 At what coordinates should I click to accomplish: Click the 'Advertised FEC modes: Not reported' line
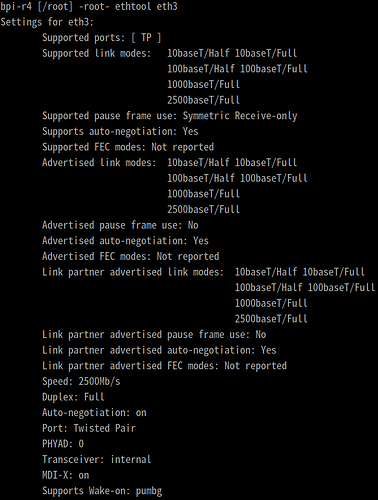(x=131, y=256)
